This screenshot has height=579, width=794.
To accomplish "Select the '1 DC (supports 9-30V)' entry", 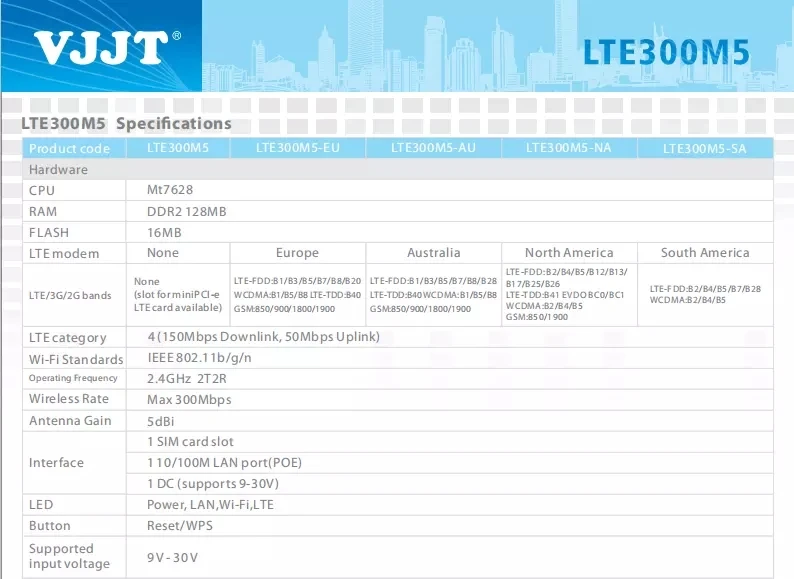I will [x=213, y=484].
